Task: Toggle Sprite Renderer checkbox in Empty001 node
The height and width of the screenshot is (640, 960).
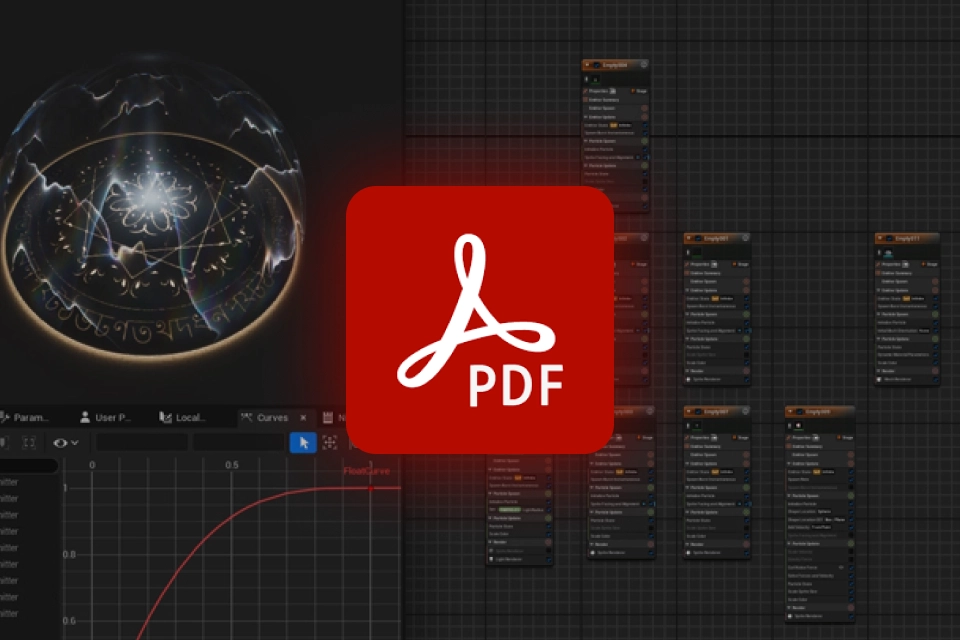Action: (746, 380)
